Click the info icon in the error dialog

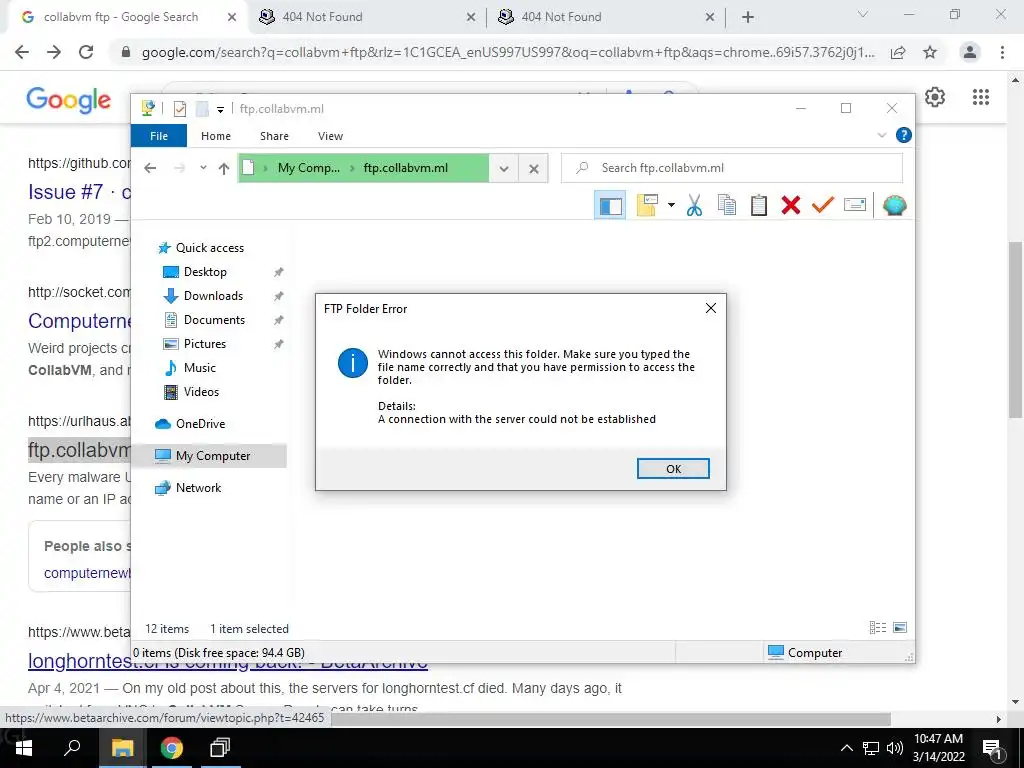tap(353, 363)
